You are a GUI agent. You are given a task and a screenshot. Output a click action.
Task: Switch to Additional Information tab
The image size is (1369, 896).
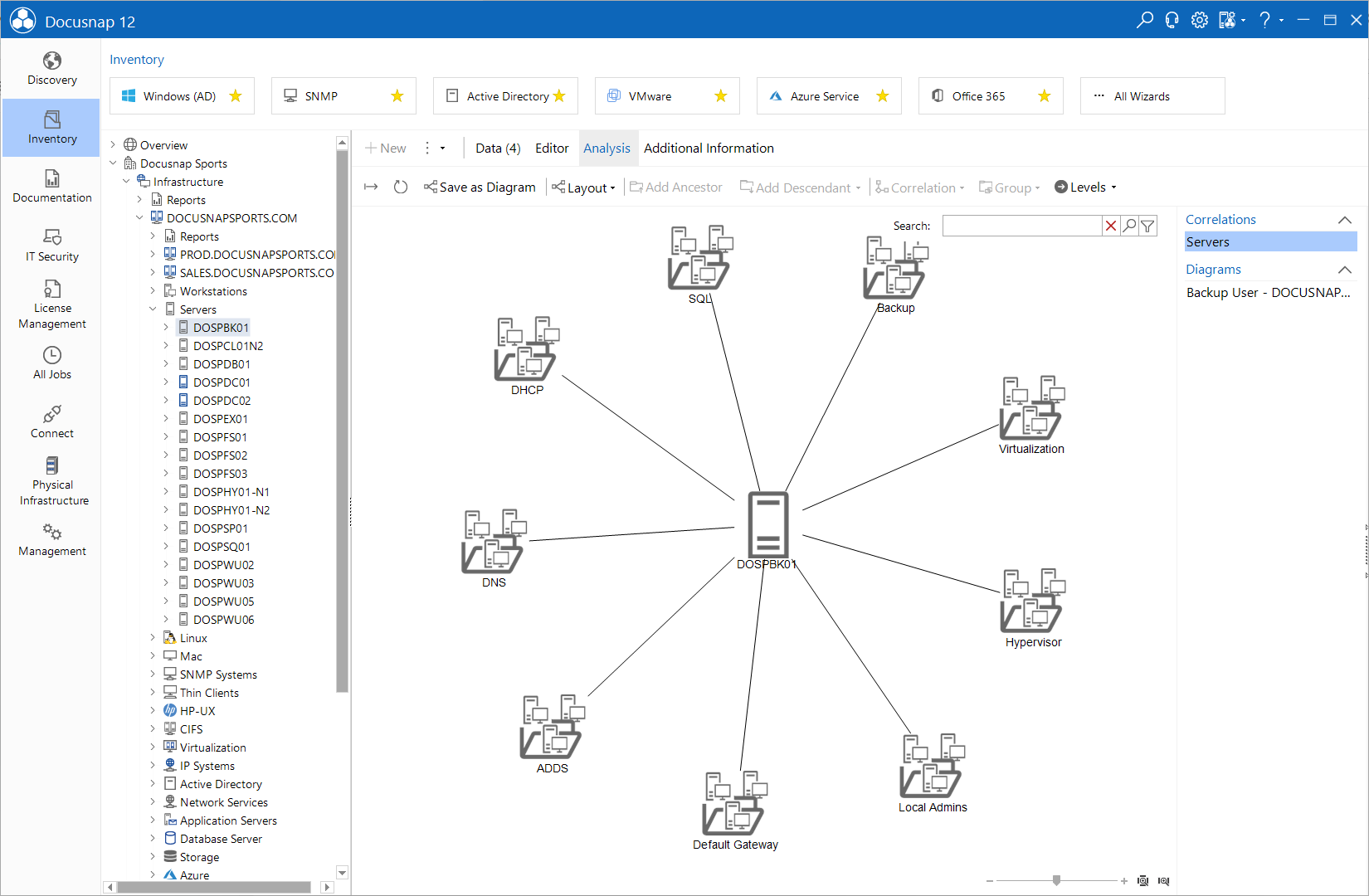(x=709, y=148)
